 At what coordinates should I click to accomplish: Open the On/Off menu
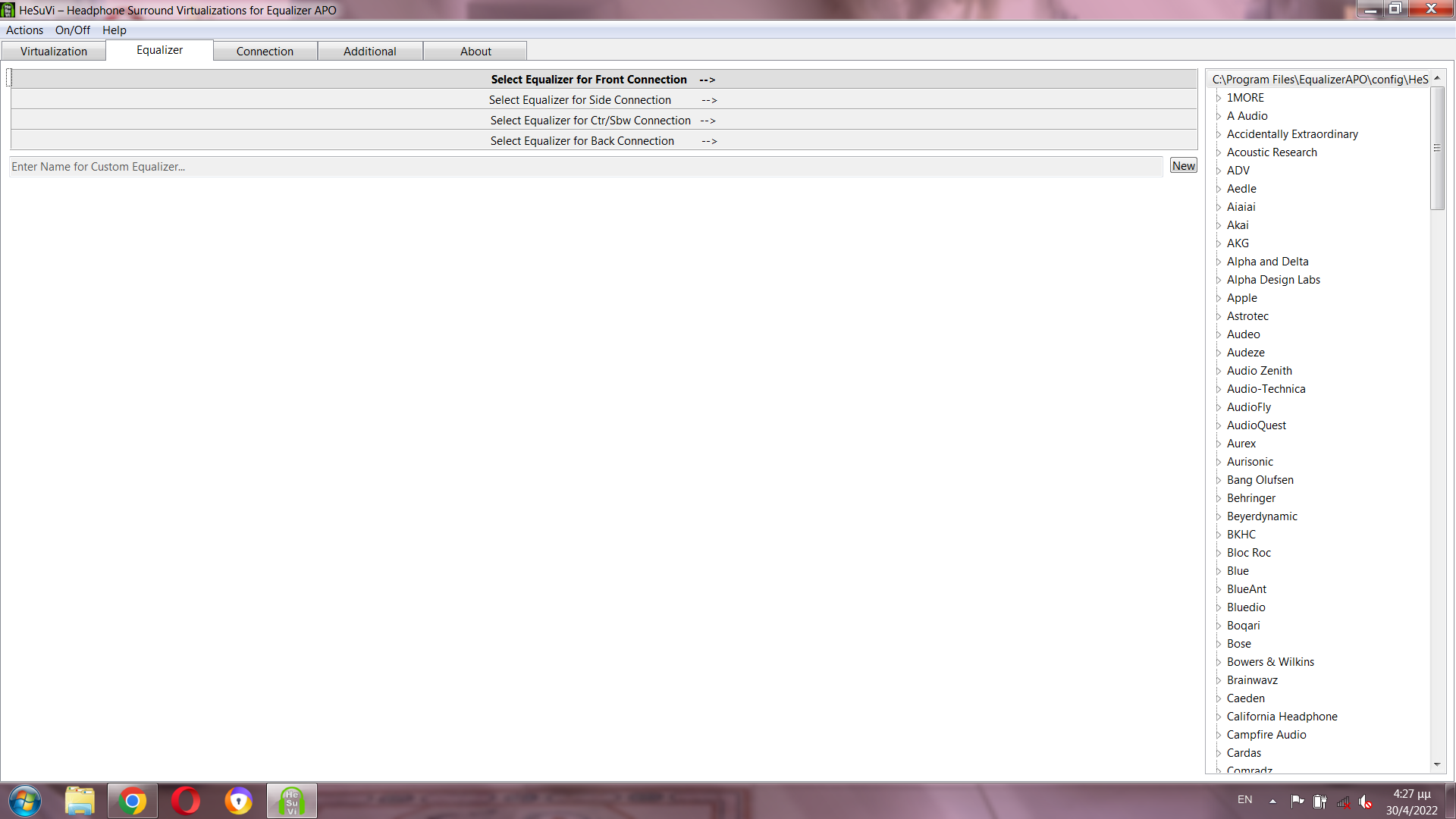(72, 30)
